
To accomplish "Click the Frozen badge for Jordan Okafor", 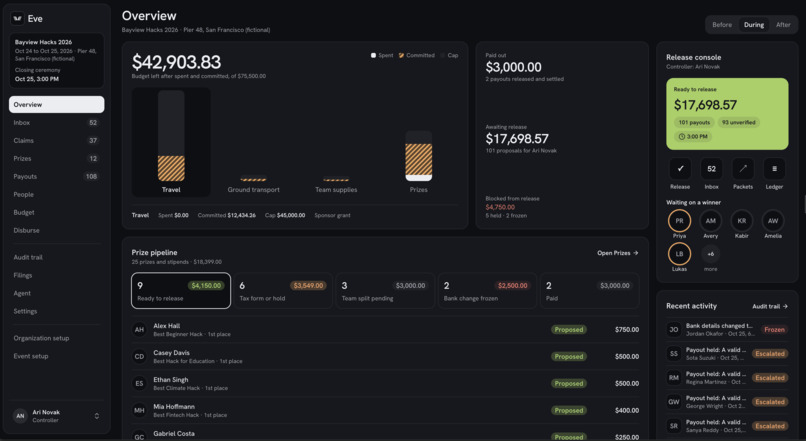I will (774, 329).
